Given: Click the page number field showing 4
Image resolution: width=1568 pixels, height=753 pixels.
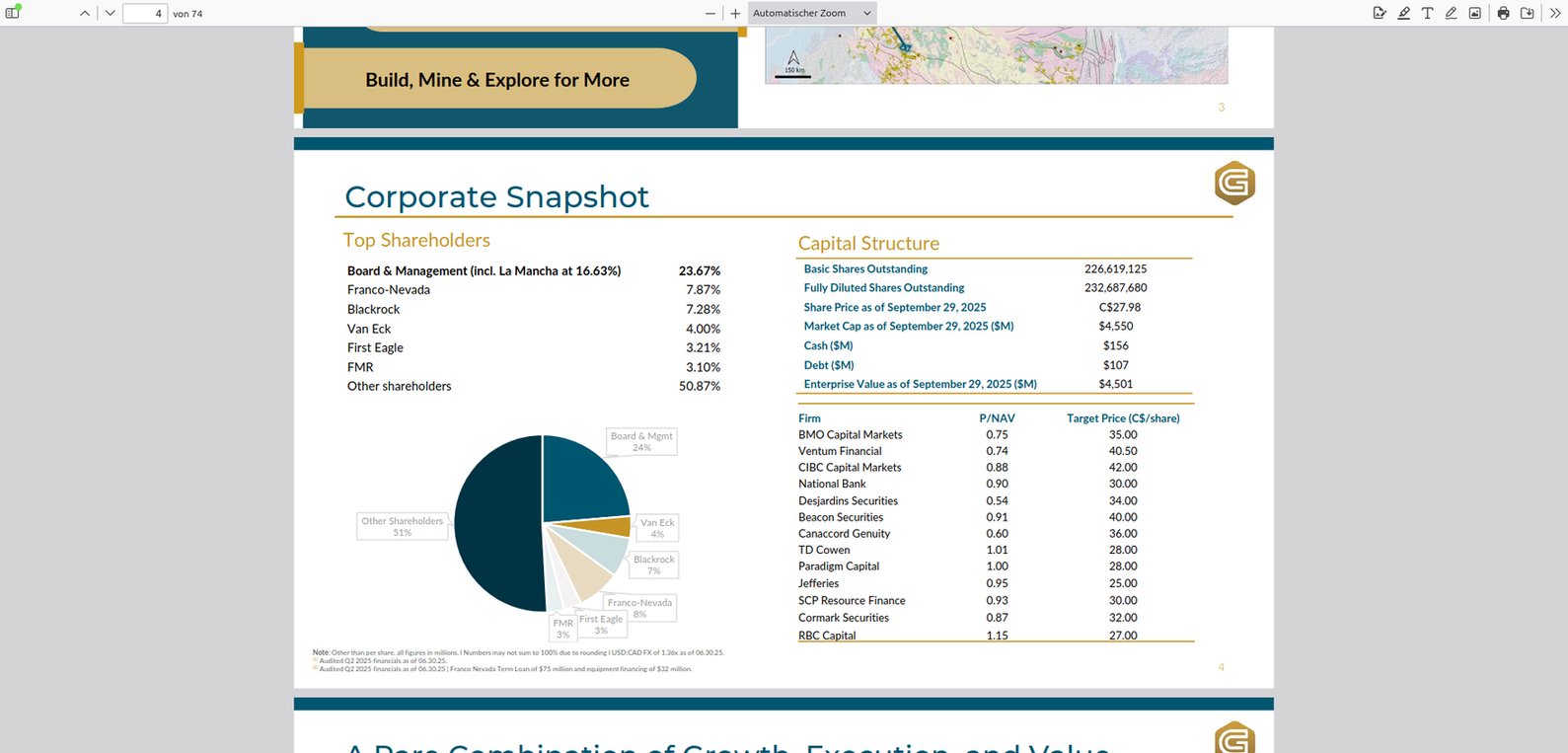Looking at the screenshot, I should pyautogui.click(x=145, y=14).
